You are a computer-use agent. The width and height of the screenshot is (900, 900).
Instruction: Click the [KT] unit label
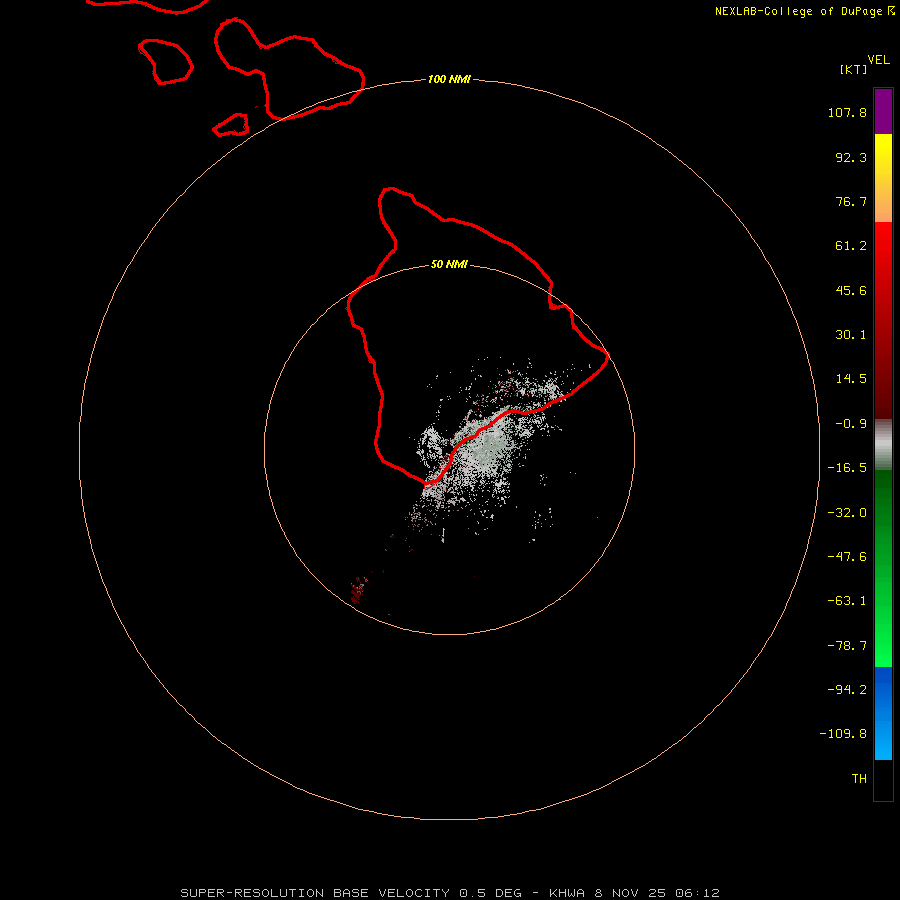(854, 69)
